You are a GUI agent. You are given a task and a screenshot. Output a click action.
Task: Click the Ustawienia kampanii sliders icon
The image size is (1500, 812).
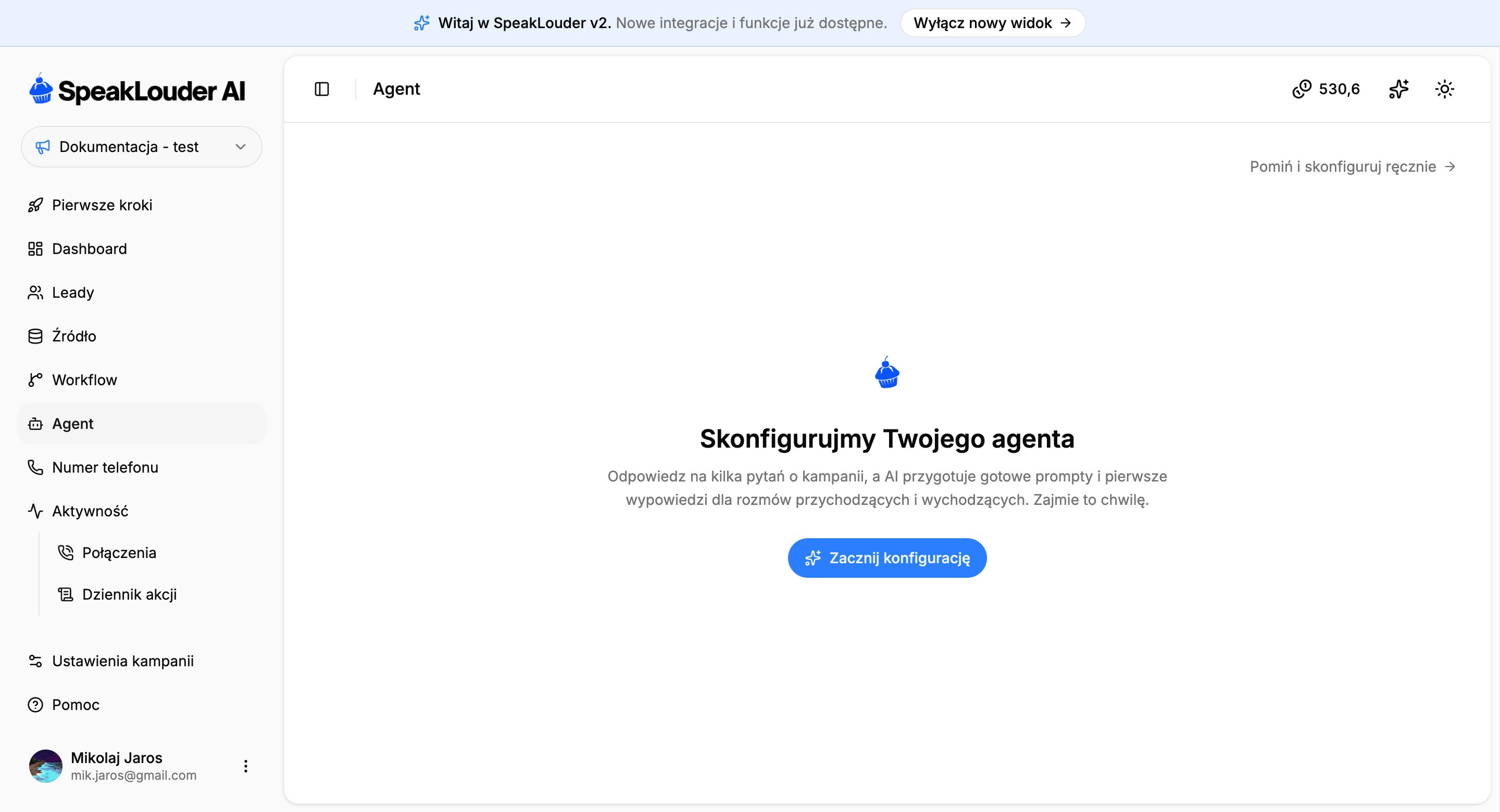pyautogui.click(x=35, y=661)
